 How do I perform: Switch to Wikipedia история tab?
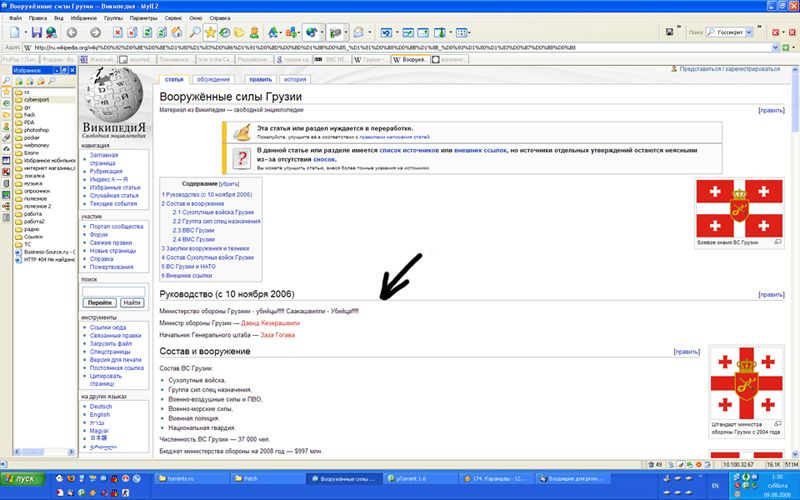point(295,80)
